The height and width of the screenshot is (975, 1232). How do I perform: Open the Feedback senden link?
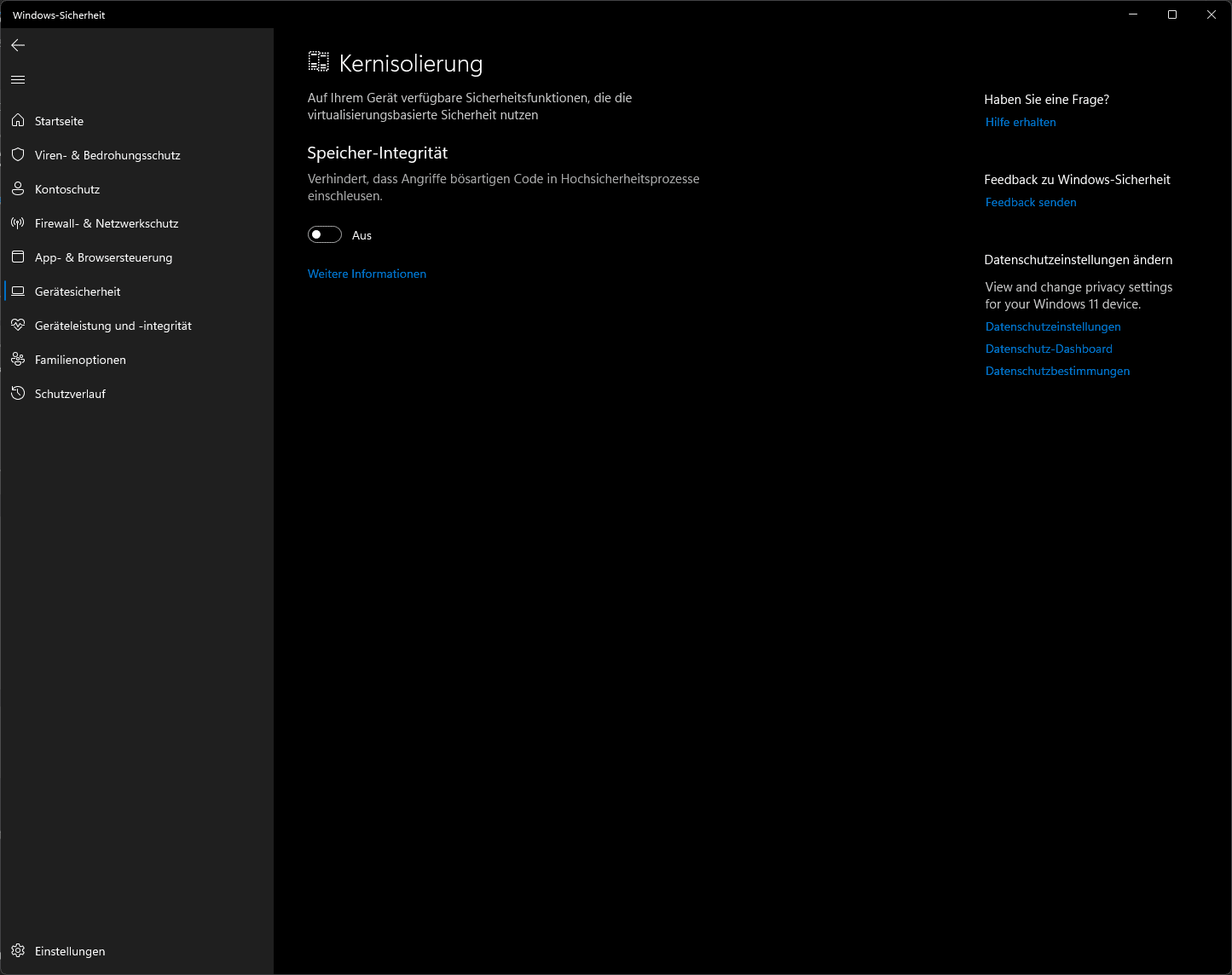click(1031, 202)
